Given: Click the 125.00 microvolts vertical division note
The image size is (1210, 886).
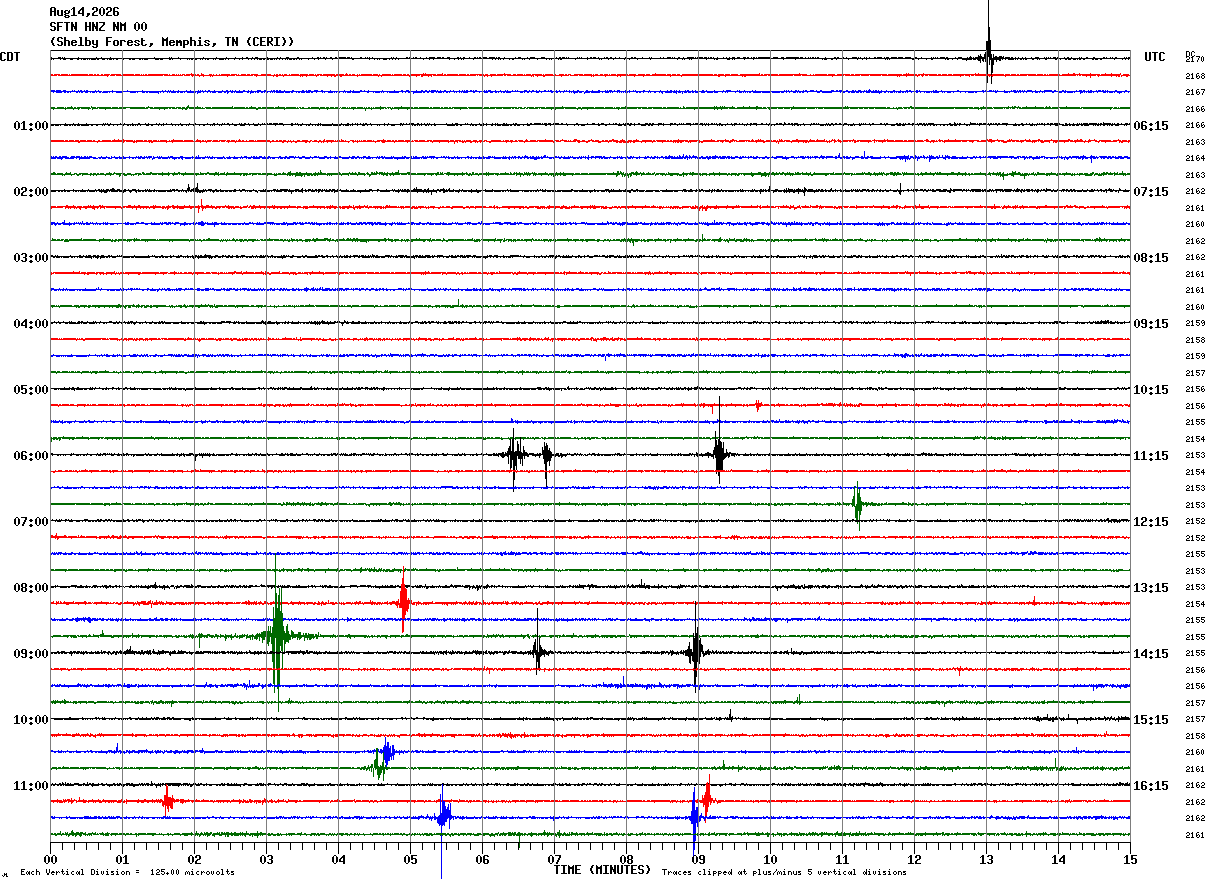Looking at the screenshot, I should [x=127, y=873].
